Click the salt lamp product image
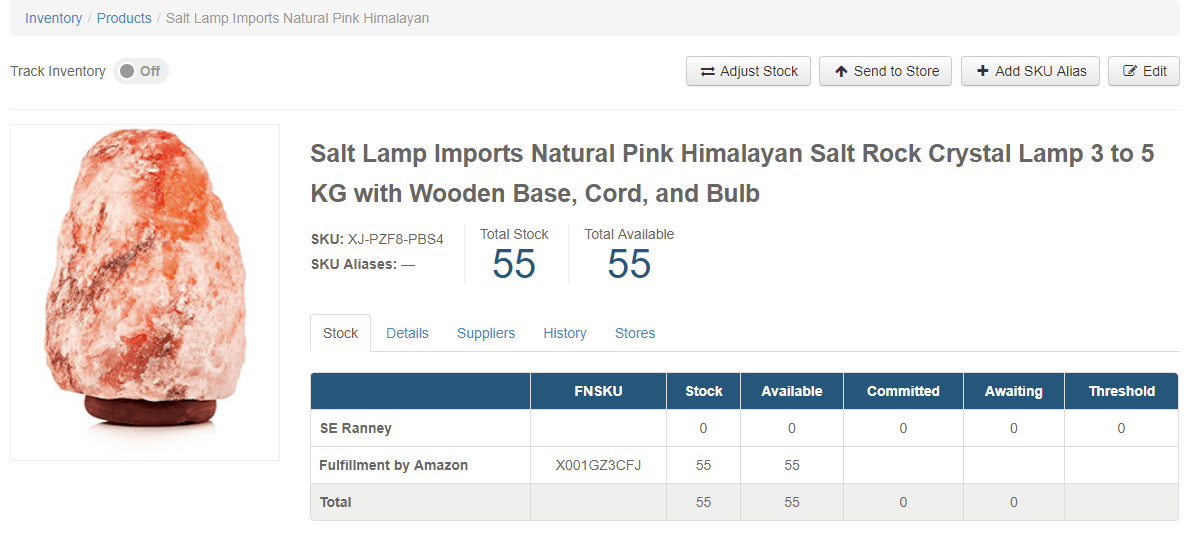Viewport: 1196px width, 544px height. pos(145,291)
